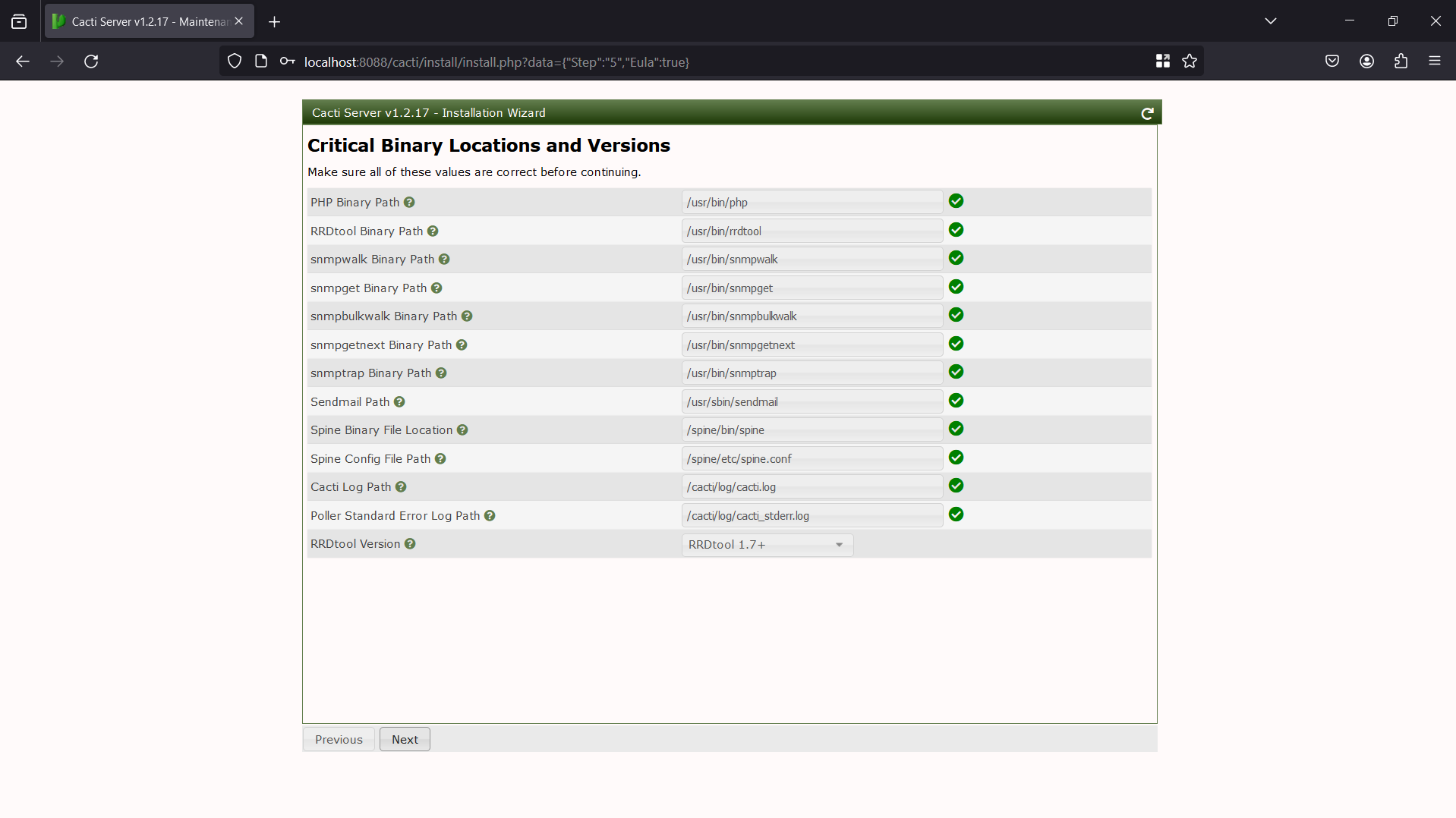Click help icon beside snmpgetnext Binary Path
The height and width of the screenshot is (818, 1456).
(x=462, y=345)
